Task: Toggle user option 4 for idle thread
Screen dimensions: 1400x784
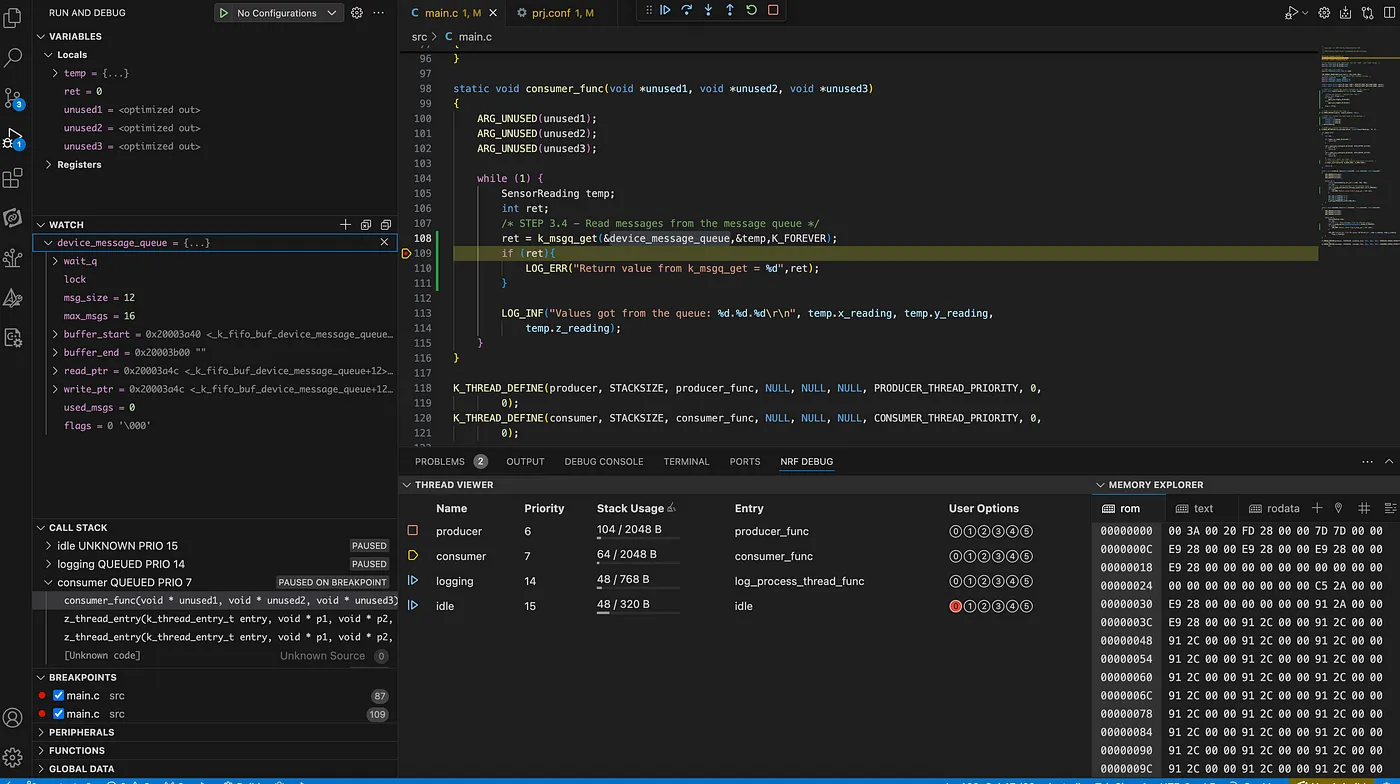Action: pyautogui.click(x=1013, y=606)
